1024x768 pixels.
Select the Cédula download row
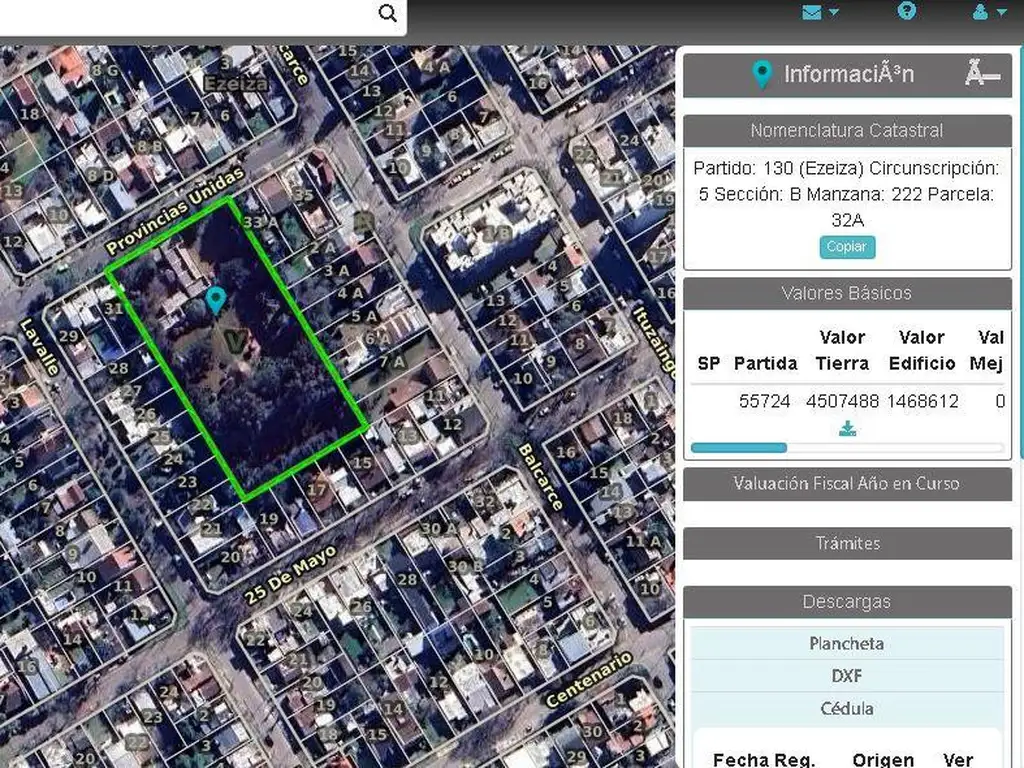coord(847,709)
